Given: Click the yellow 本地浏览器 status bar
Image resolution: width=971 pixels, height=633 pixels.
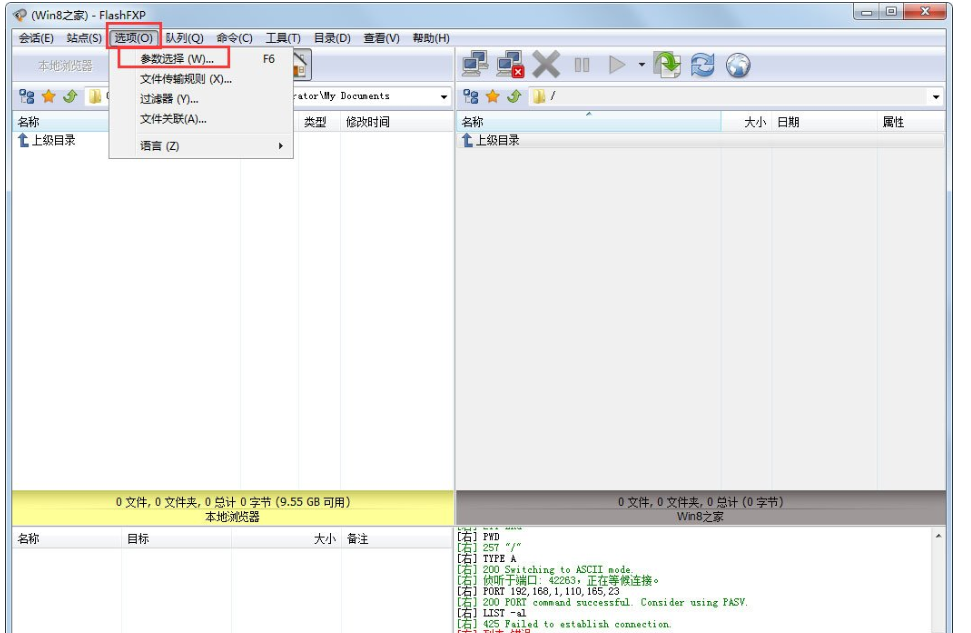Looking at the screenshot, I should pos(233,509).
